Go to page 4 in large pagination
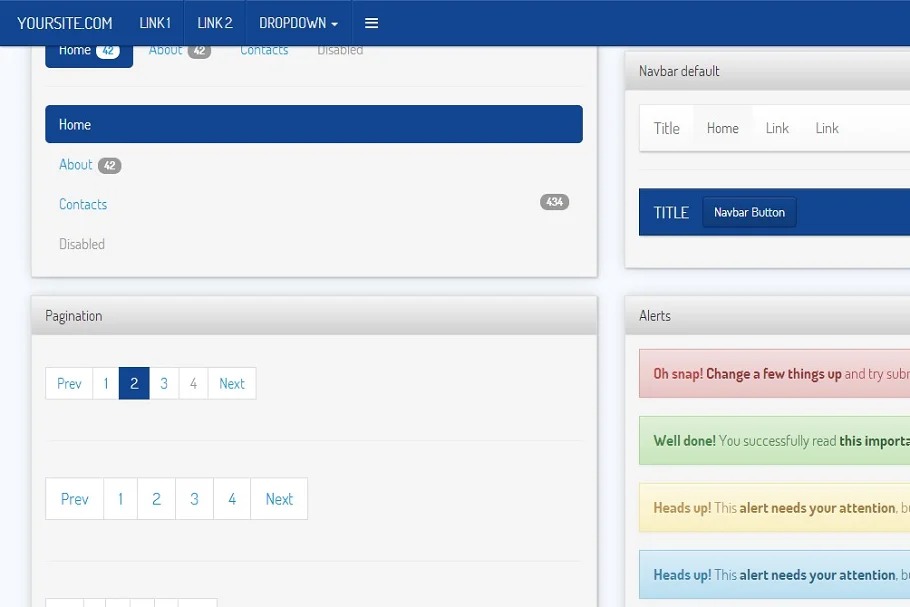Screen dimensions: 910x607 pos(232,499)
